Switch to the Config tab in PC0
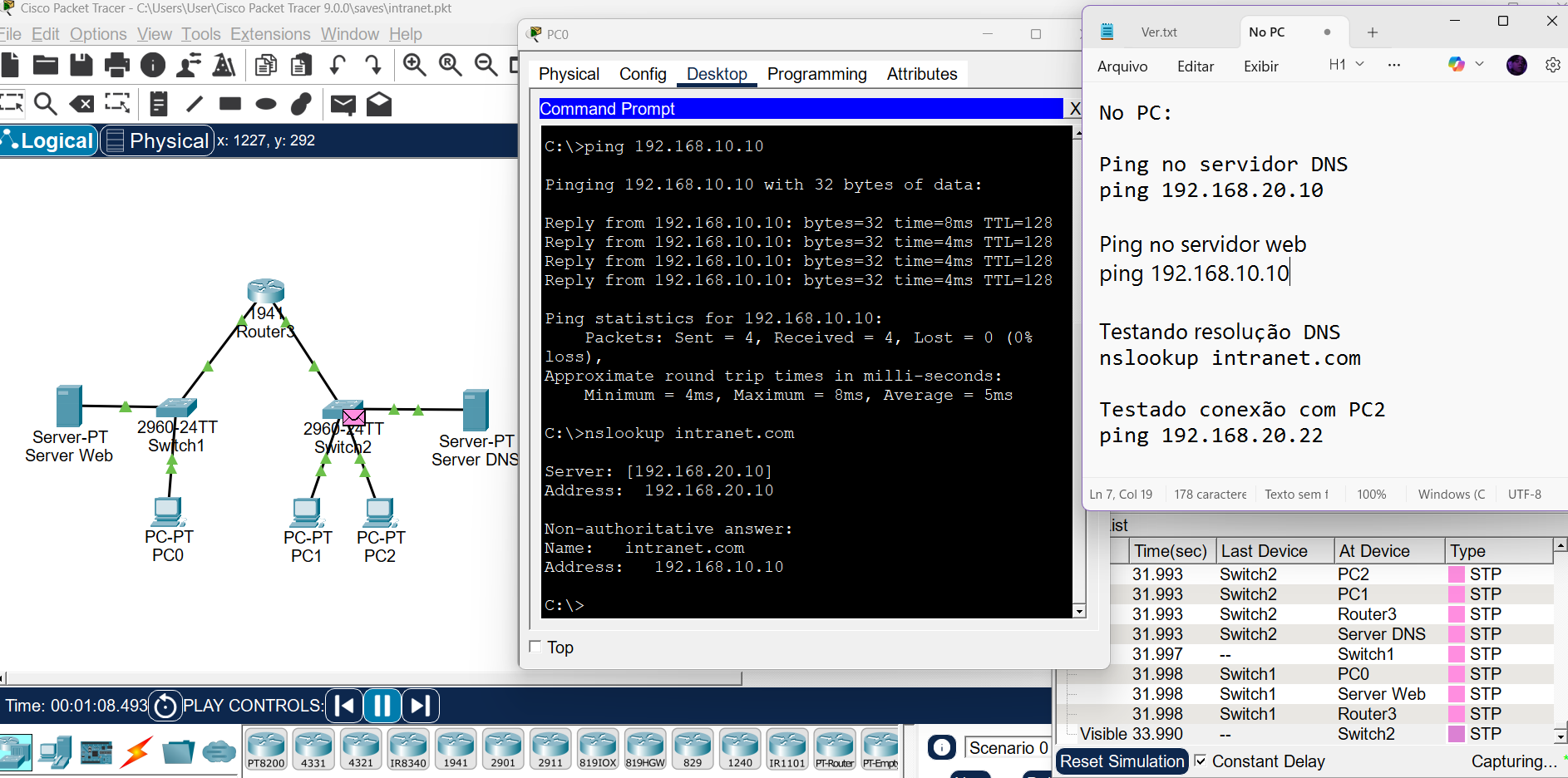The image size is (1568, 778). pyautogui.click(x=643, y=74)
